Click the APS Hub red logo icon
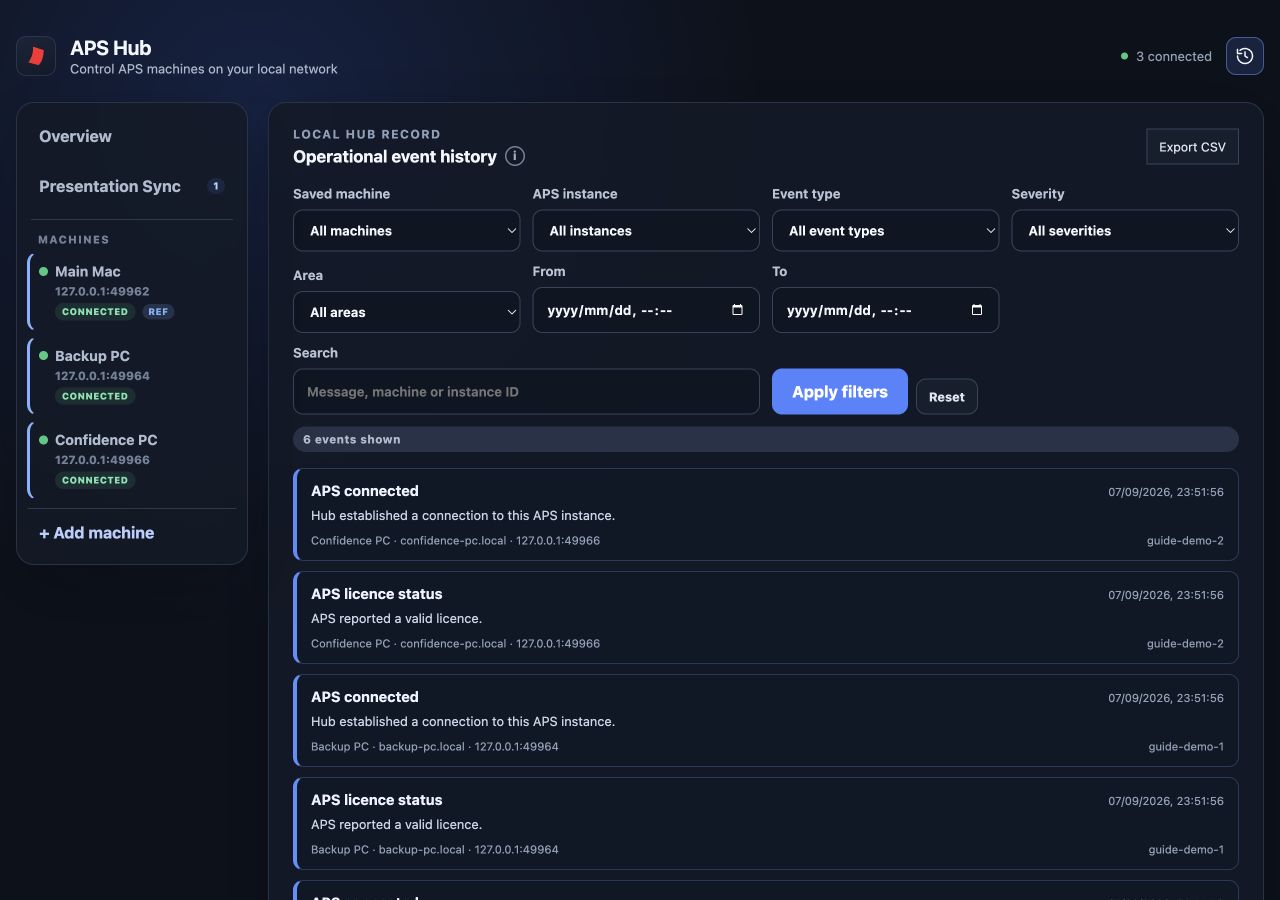Screen dimensions: 1280x900 click(x=36, y=56)
